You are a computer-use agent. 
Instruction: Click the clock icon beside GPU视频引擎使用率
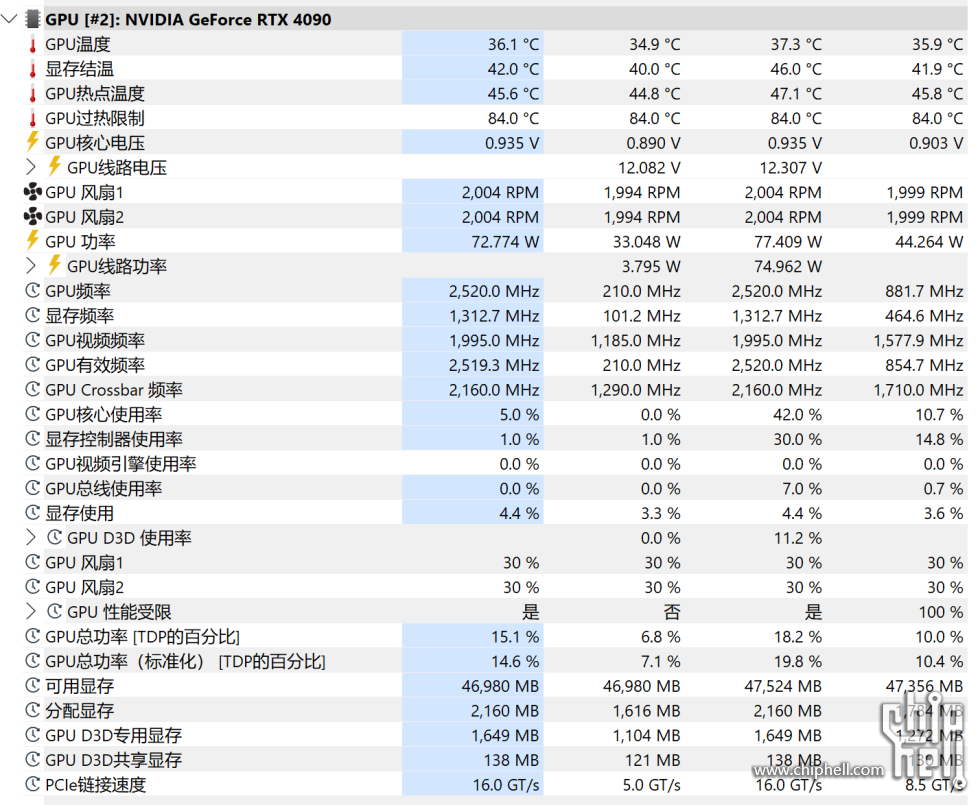tap(32, 463)
